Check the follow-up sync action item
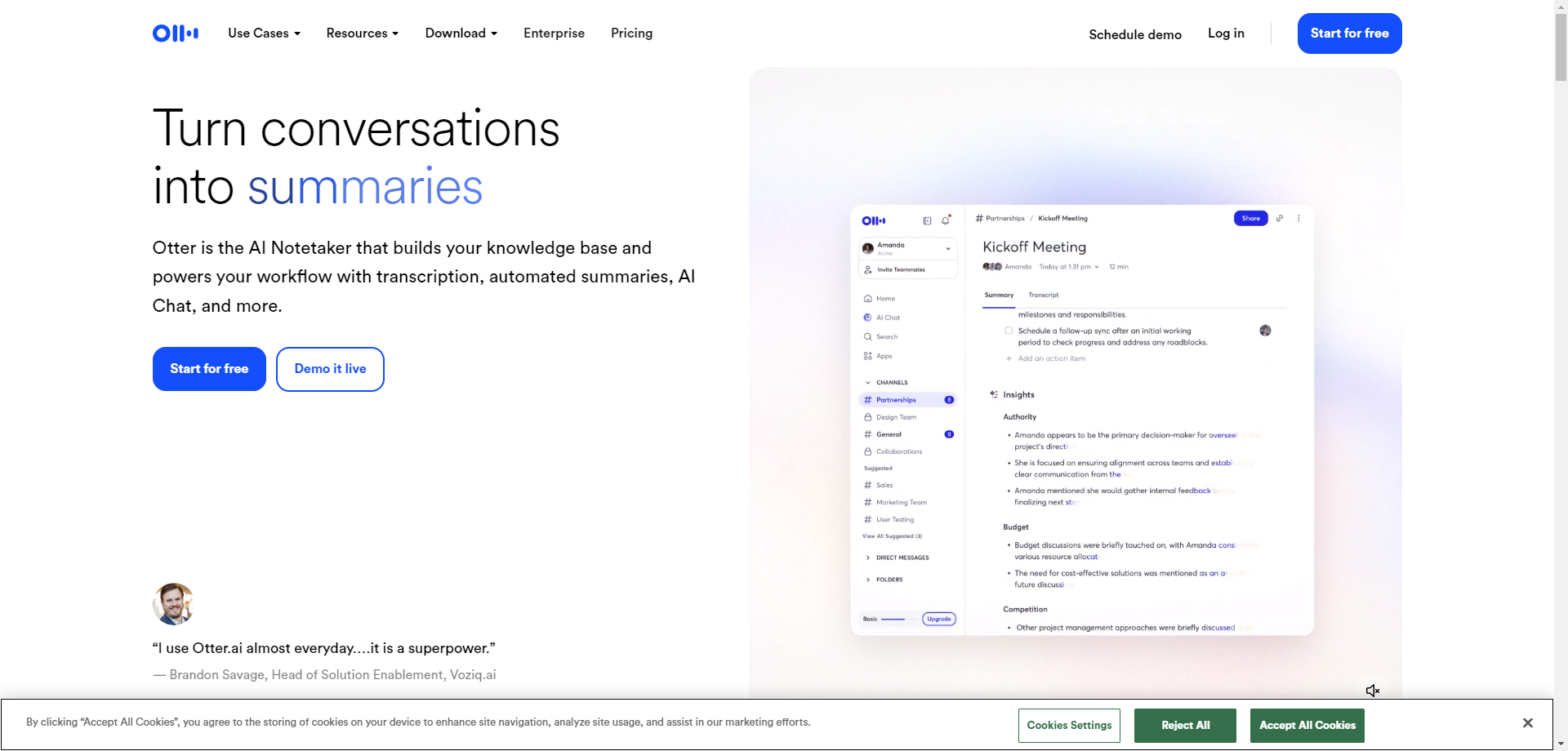This screenshot has height=751, width=1568. (x=1009, y=331)
